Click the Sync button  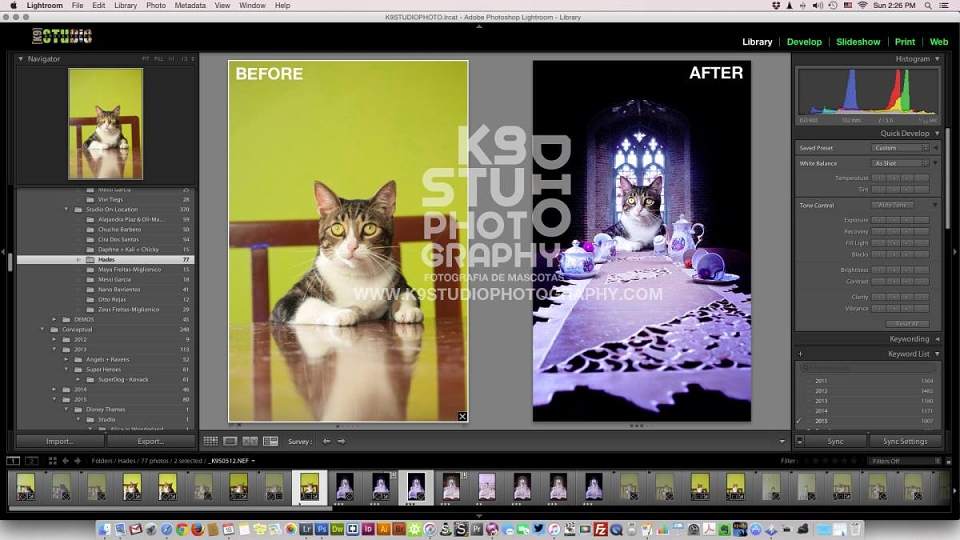tap(835, 441)
